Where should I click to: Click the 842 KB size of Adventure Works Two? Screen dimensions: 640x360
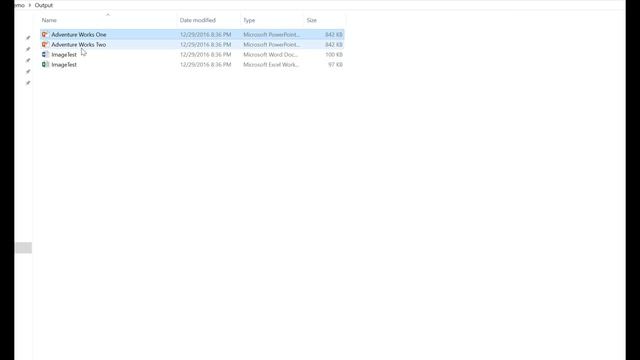334,44
